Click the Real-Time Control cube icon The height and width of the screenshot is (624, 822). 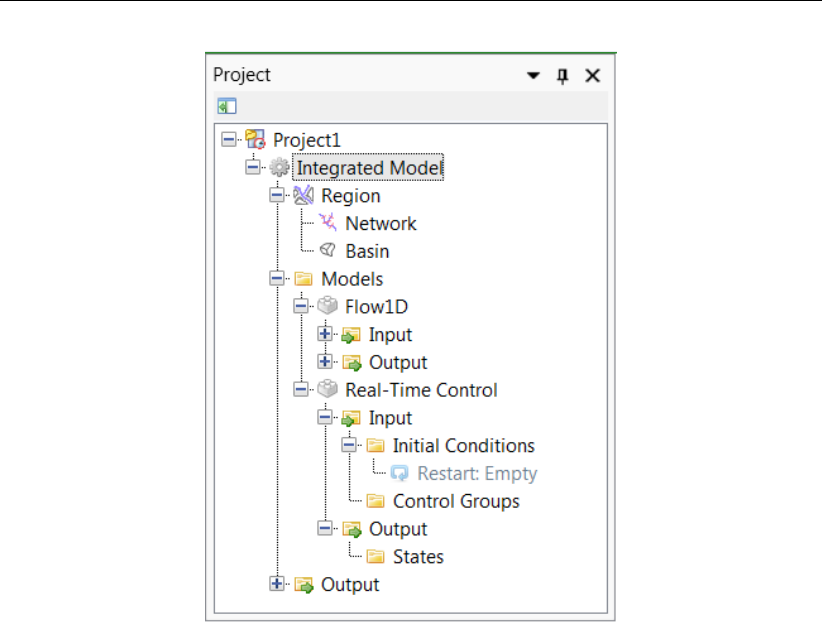tap(327, 390)
